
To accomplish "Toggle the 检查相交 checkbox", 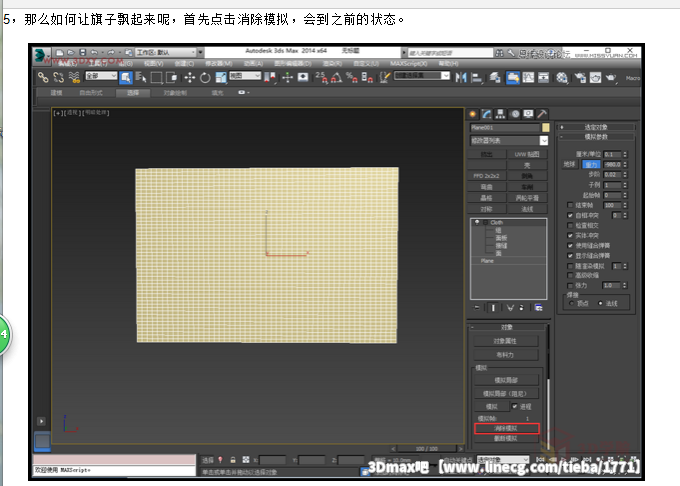I will (570, 225).
